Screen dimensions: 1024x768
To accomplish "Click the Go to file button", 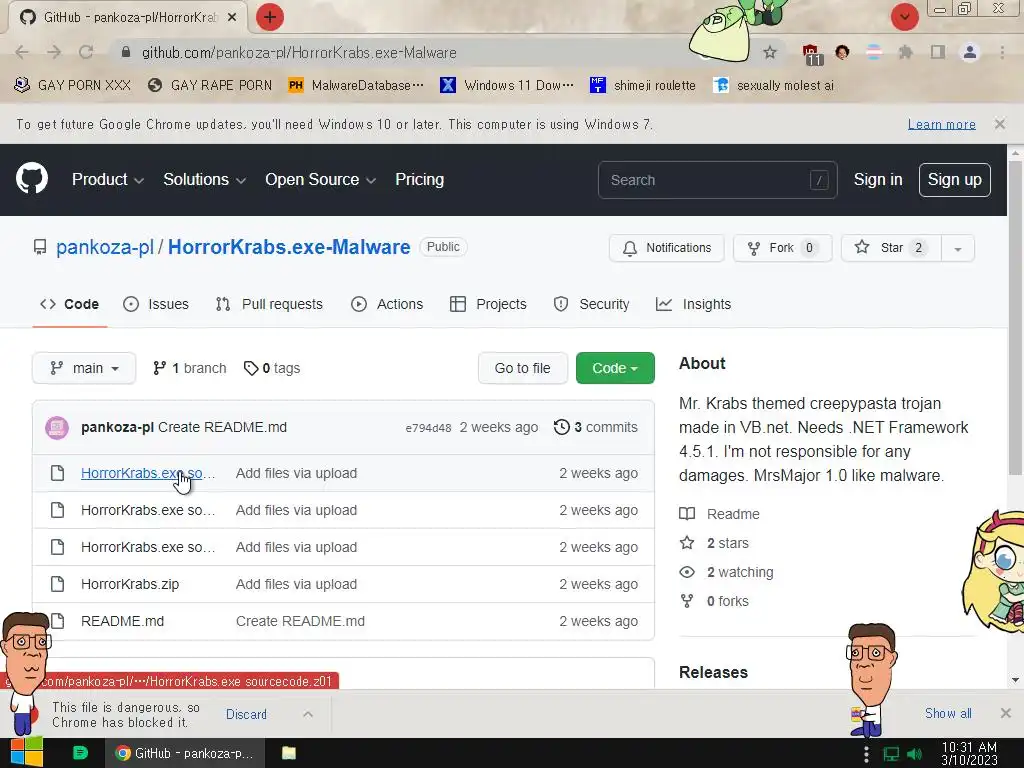I will tap(522, 368).
